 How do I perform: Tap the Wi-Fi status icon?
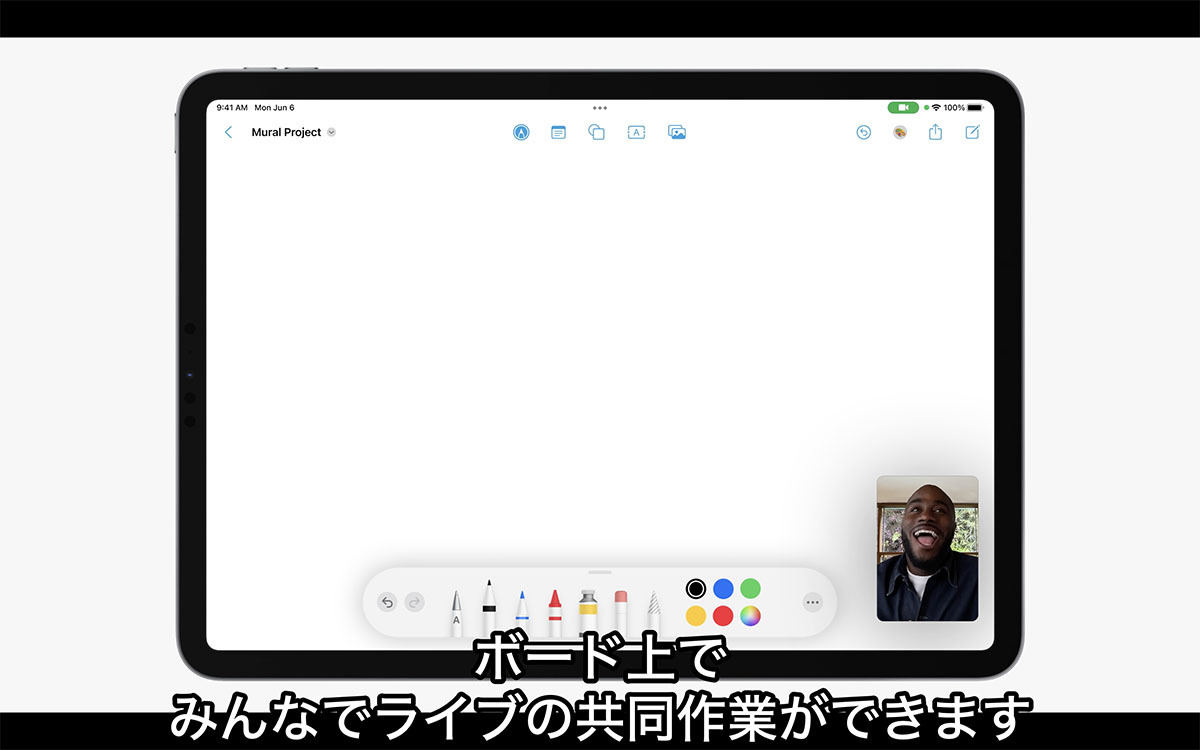(x=936, y=107)
